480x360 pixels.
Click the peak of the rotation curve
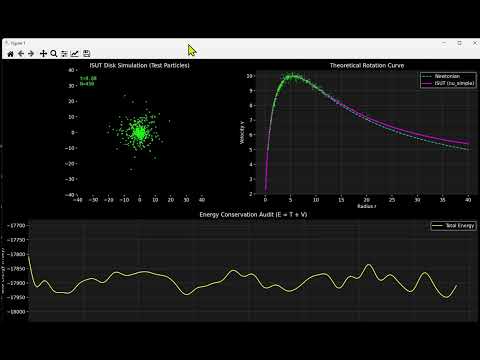pos(292,77)
